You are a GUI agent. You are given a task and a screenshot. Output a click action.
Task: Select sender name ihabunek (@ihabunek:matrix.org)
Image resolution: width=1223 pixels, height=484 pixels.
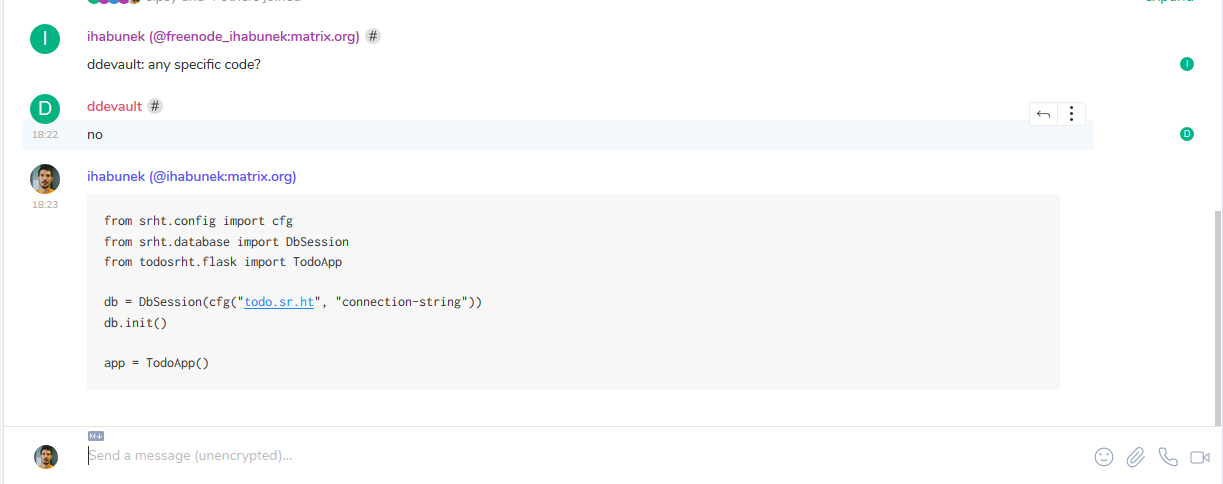point(192,176)
